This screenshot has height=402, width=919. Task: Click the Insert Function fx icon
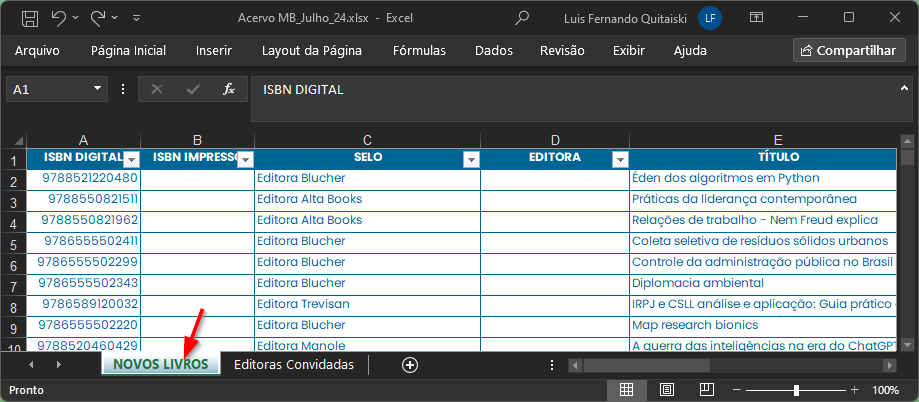coord(228,89)
